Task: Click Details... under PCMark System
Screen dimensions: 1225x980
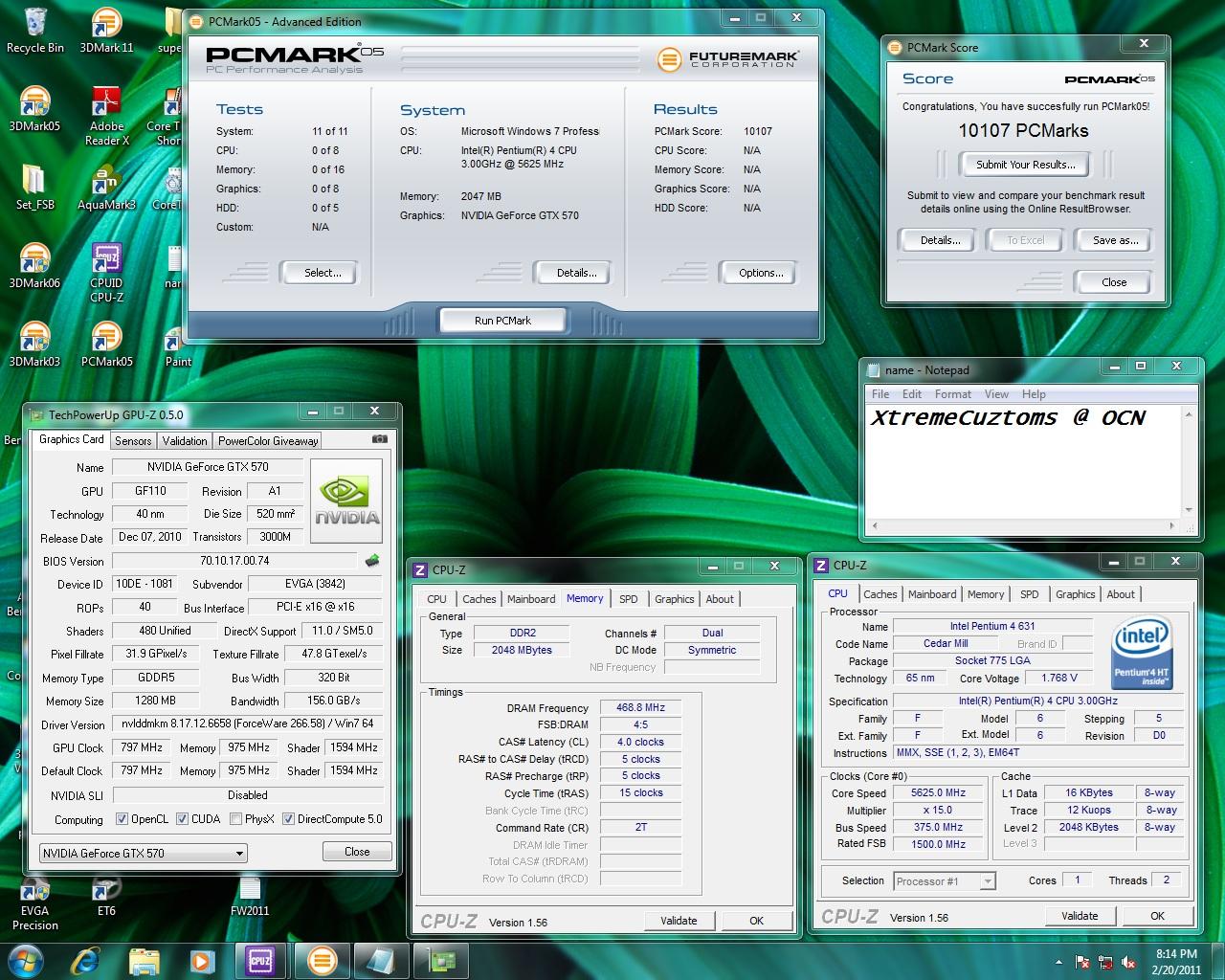Action: coord(576,273)
